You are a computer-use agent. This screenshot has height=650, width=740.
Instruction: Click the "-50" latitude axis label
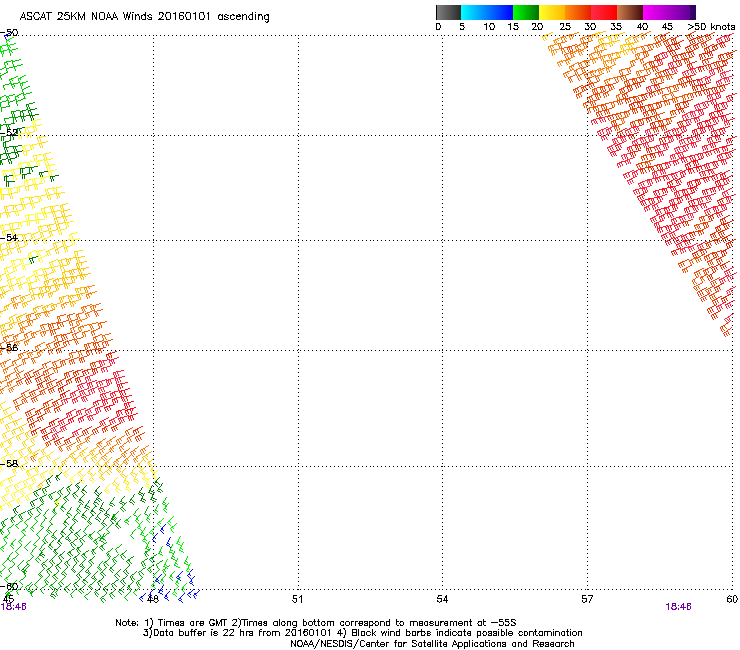(9, 33)
